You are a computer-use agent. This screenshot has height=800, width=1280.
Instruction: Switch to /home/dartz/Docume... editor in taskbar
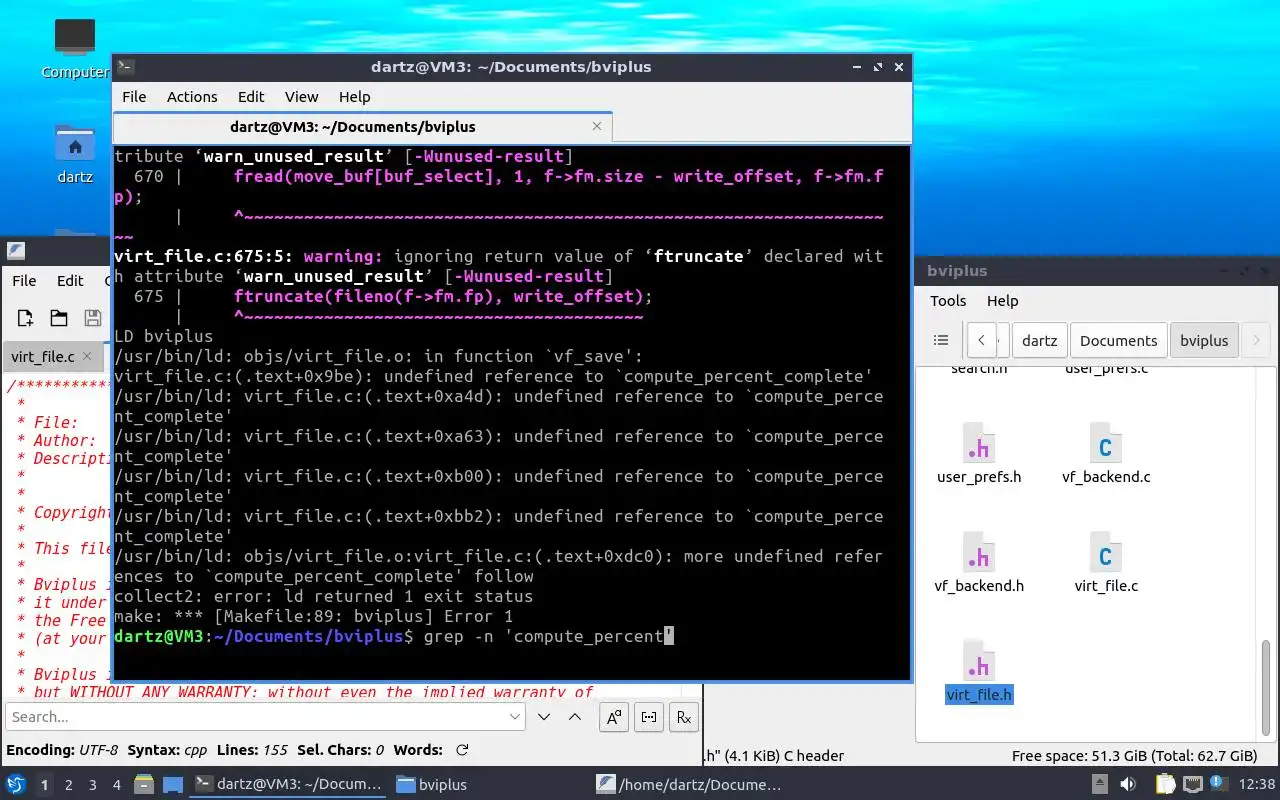[689, 784]
